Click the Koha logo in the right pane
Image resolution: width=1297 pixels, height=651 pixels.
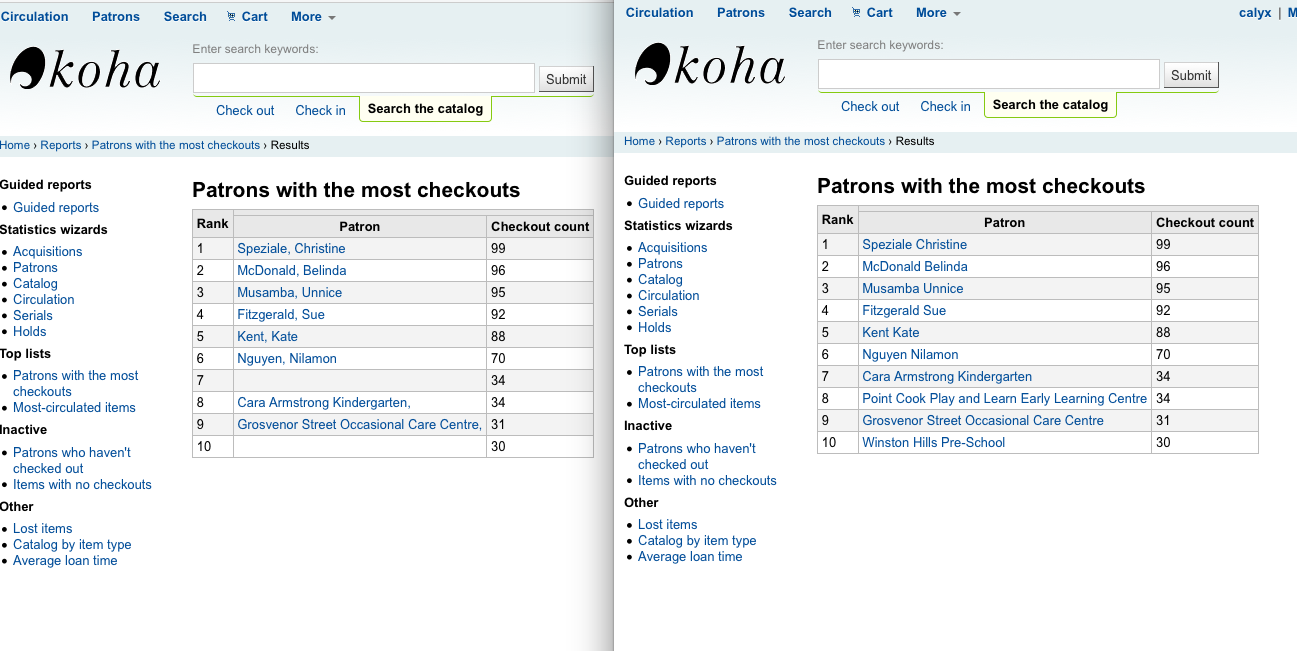pyautogui.click(x=709, y=66)
